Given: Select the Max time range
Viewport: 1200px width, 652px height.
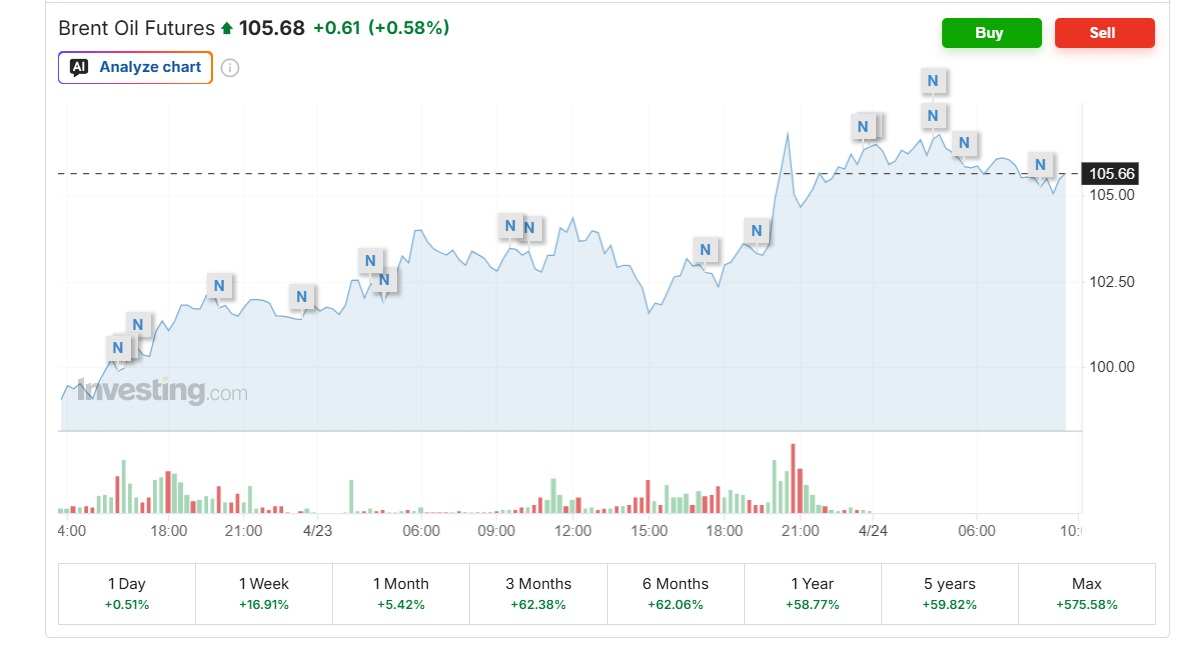Looking at the screenshot, I should tap(1086, 594).
